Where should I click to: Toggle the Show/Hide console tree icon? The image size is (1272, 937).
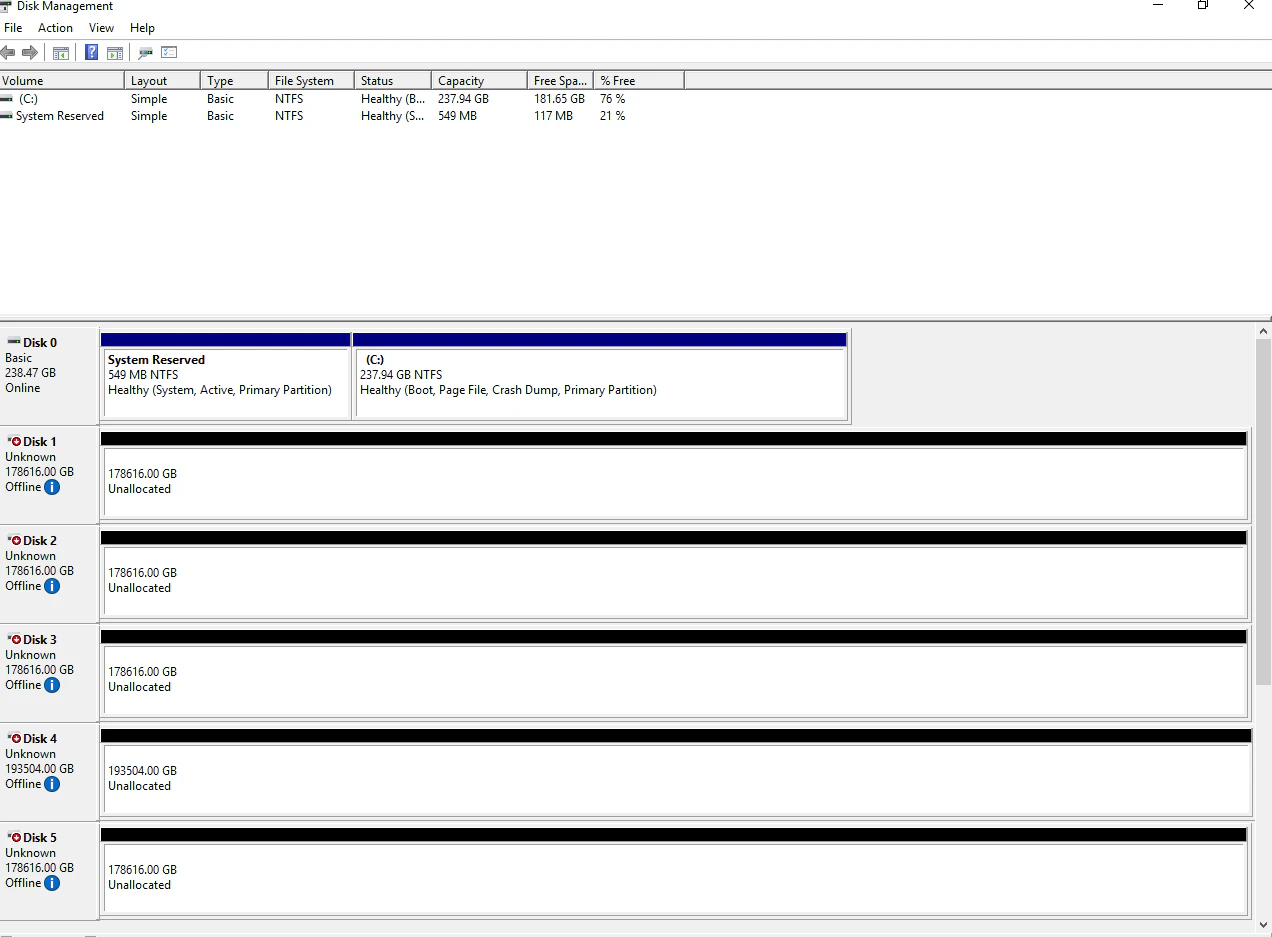61,52
